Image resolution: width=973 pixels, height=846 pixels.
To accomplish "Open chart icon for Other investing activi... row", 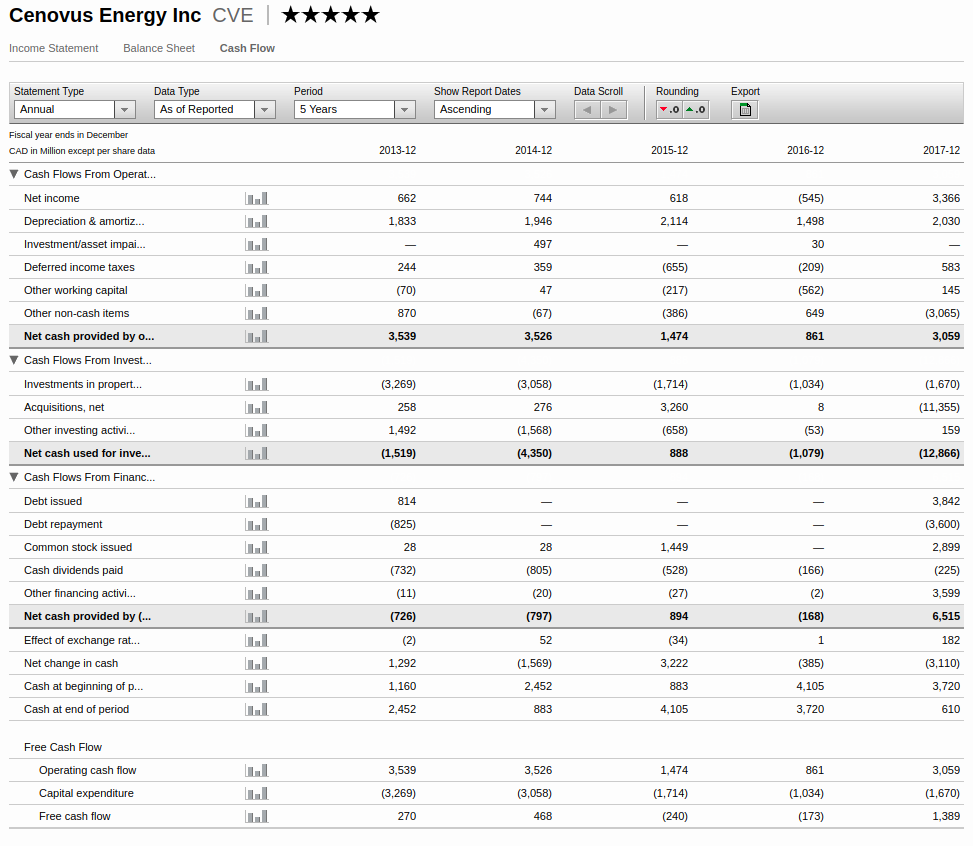I will pyautogui.click(x=257, y=431).
